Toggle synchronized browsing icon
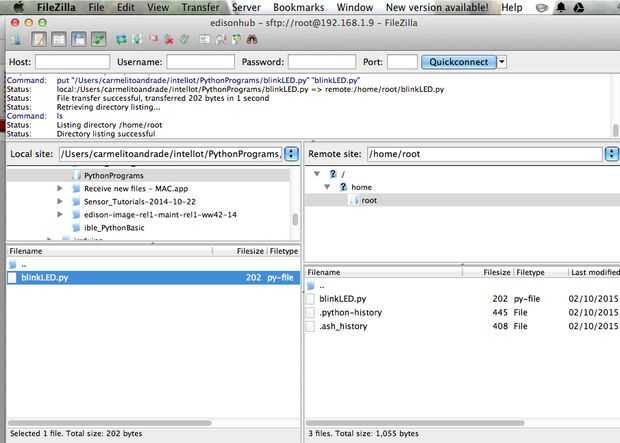This screenshot has height=443, width=620. tap(236, 40)
